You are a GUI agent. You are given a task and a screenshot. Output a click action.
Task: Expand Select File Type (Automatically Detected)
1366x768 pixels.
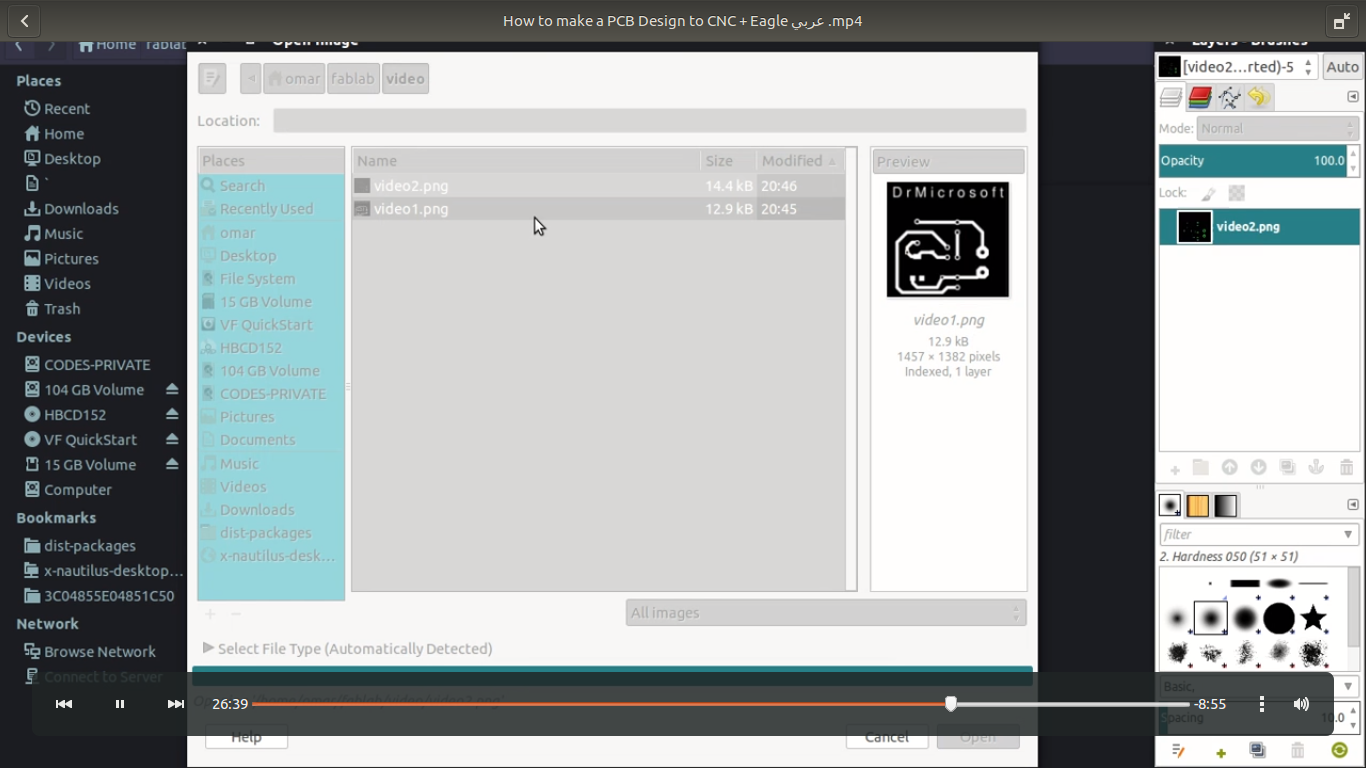tap(348, 648)
